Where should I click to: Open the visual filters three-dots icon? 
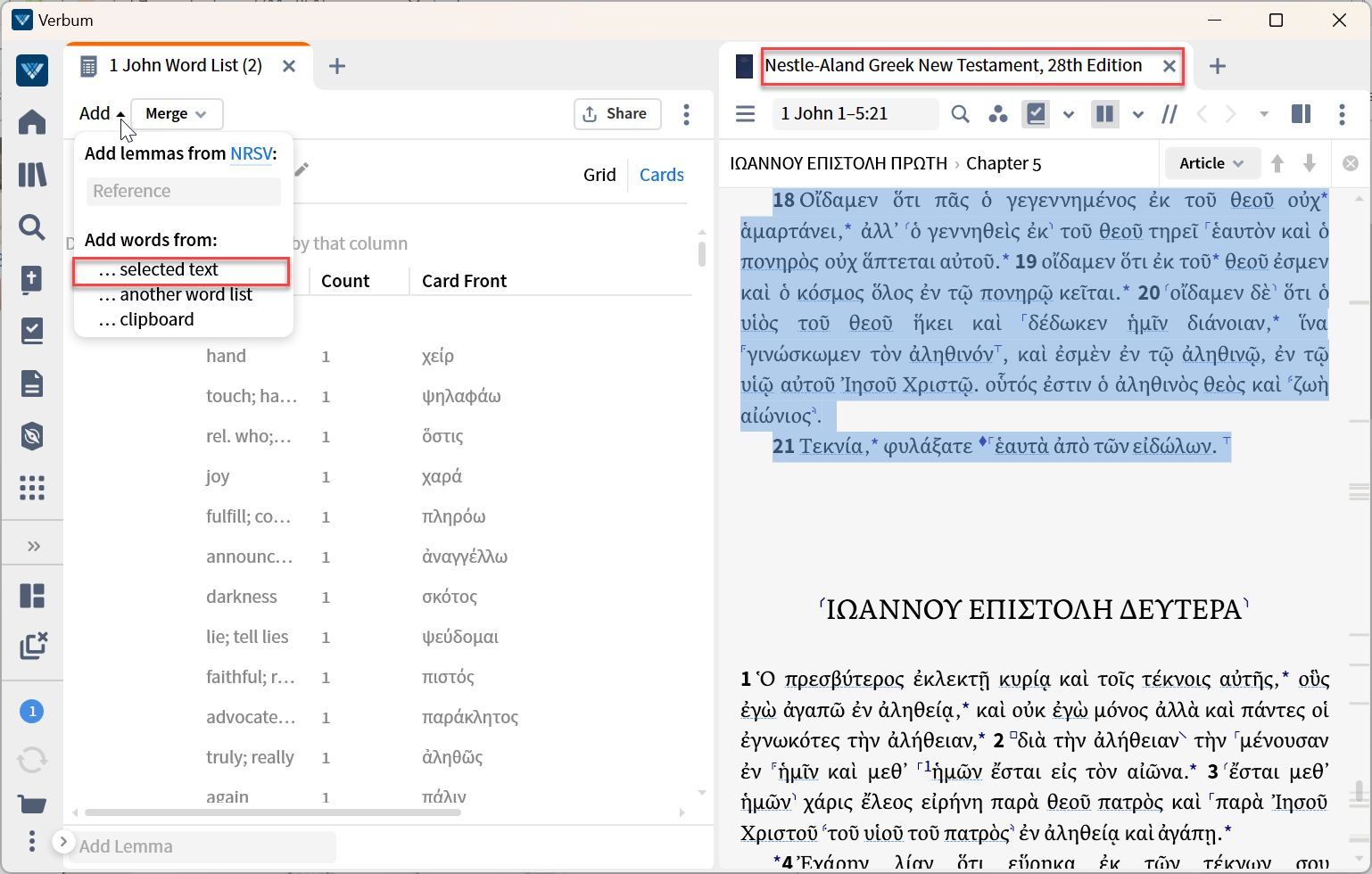pos(998,113)
